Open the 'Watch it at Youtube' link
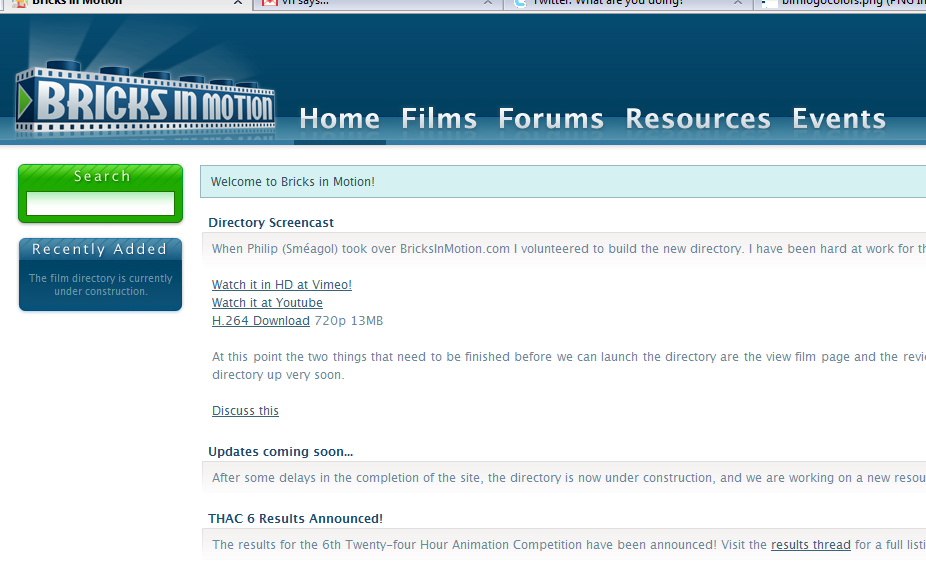 coord(267,303)
